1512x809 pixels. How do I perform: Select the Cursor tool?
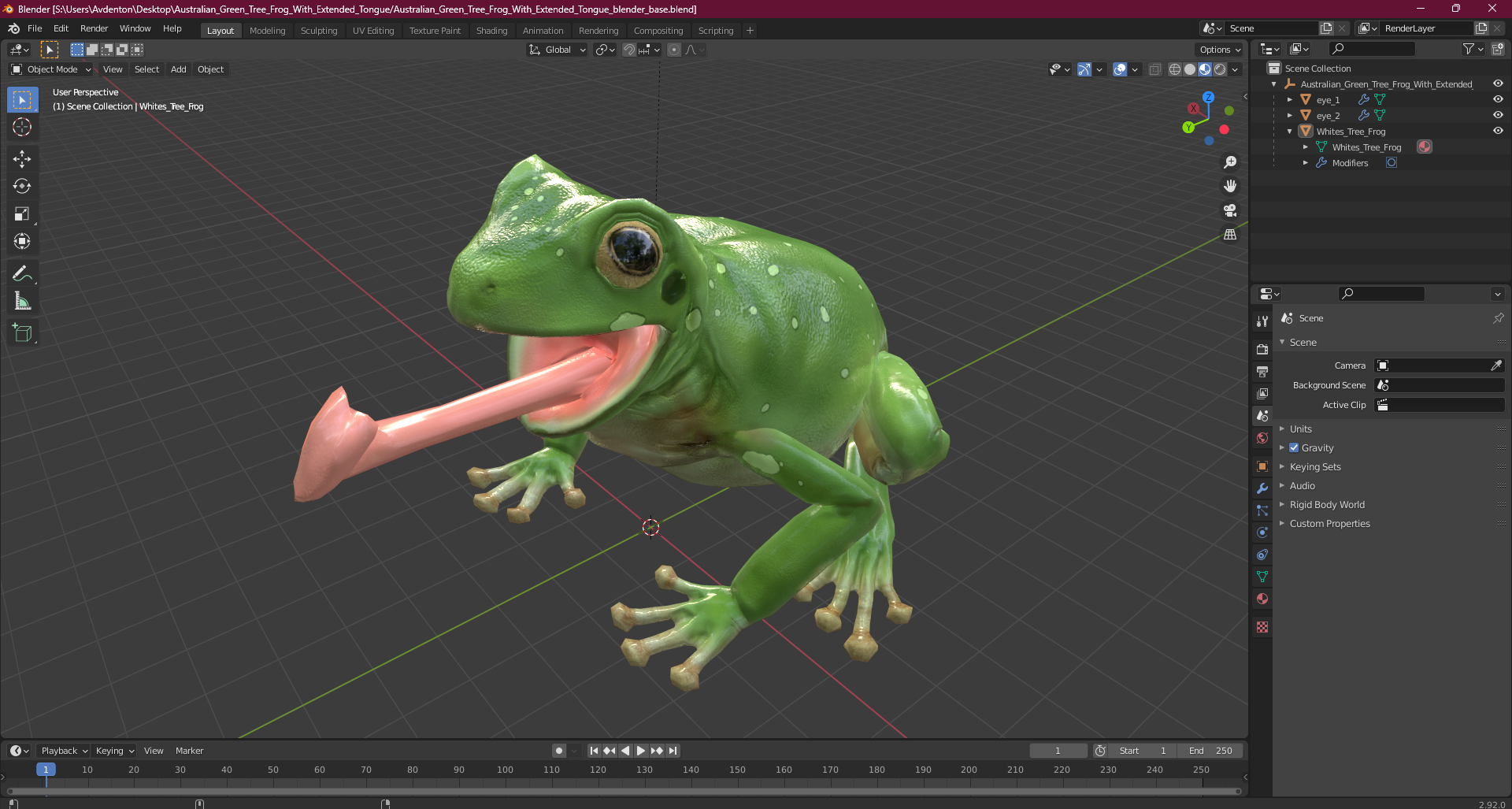click(22, 127)
